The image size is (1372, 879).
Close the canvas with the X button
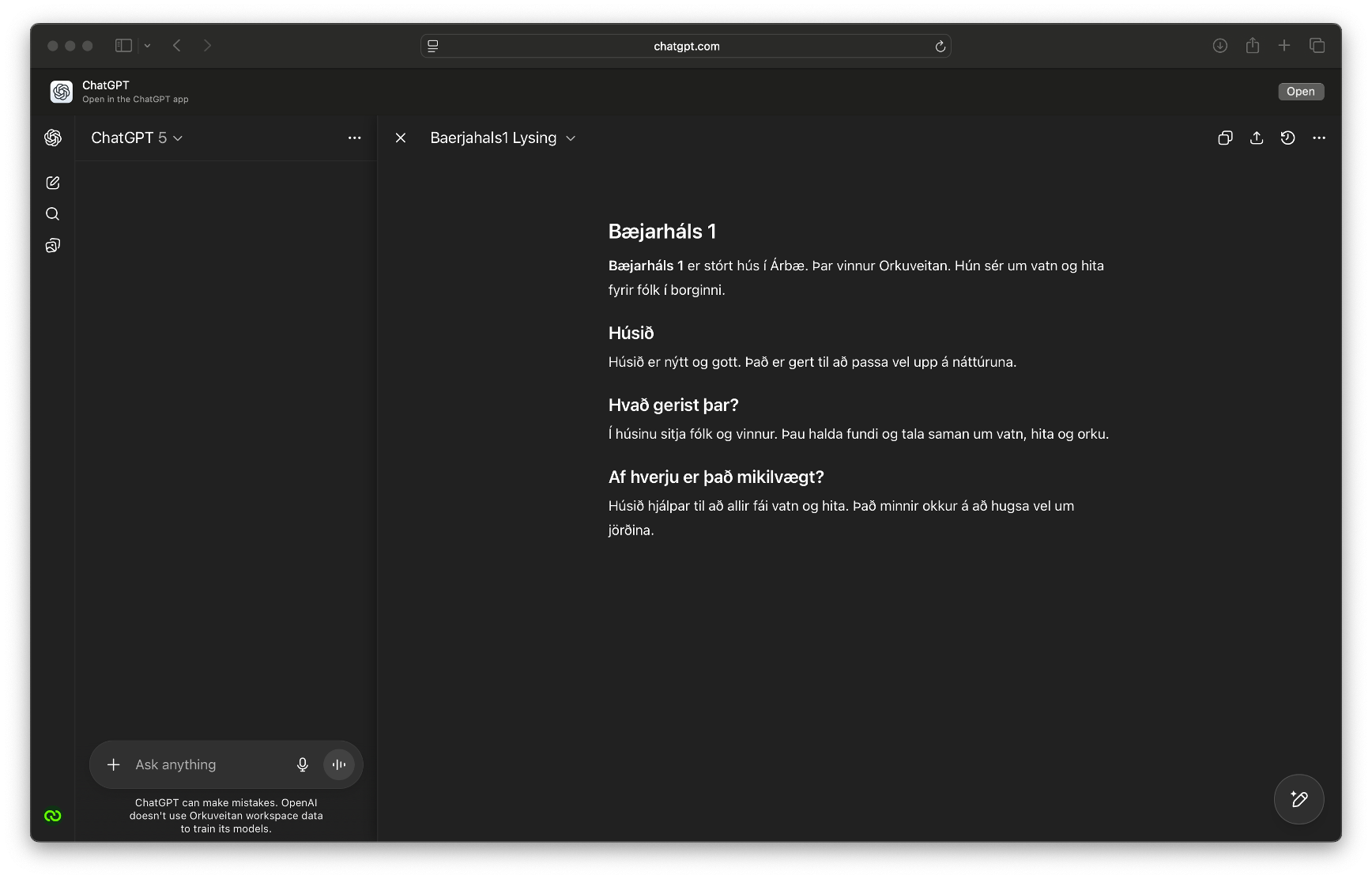coord(401,138)
